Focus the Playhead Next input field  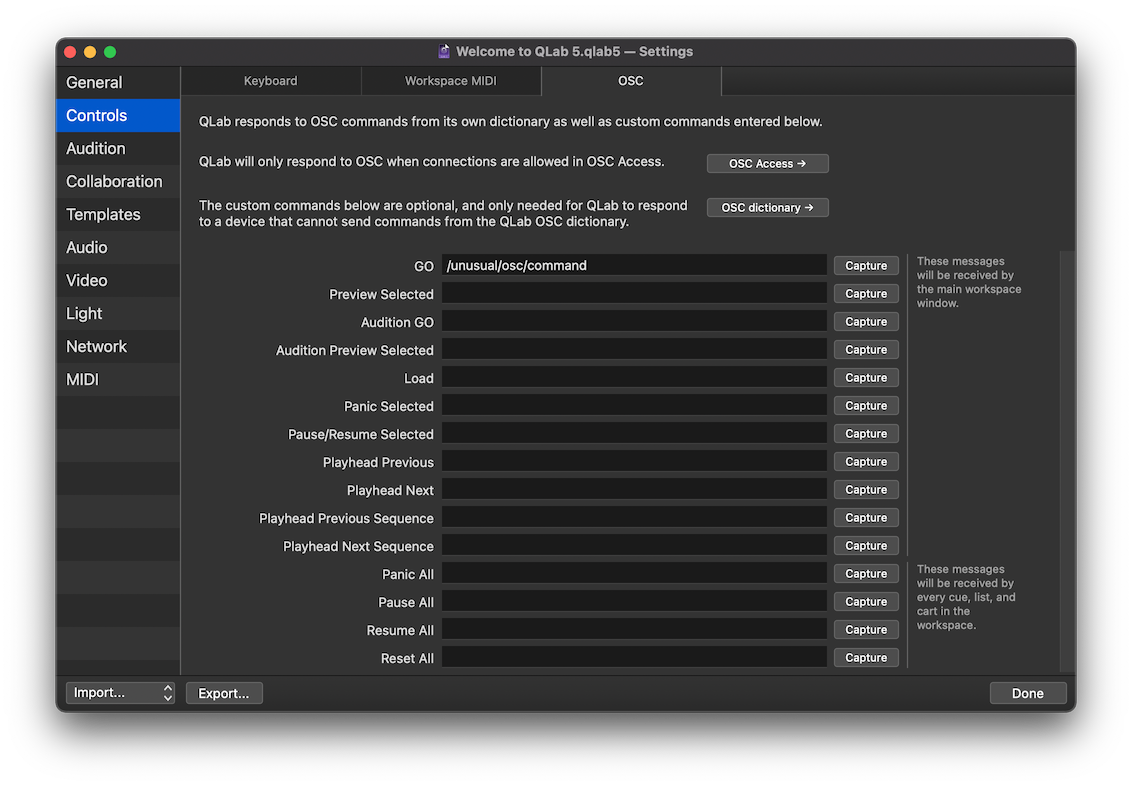click(x=634, y=489)
